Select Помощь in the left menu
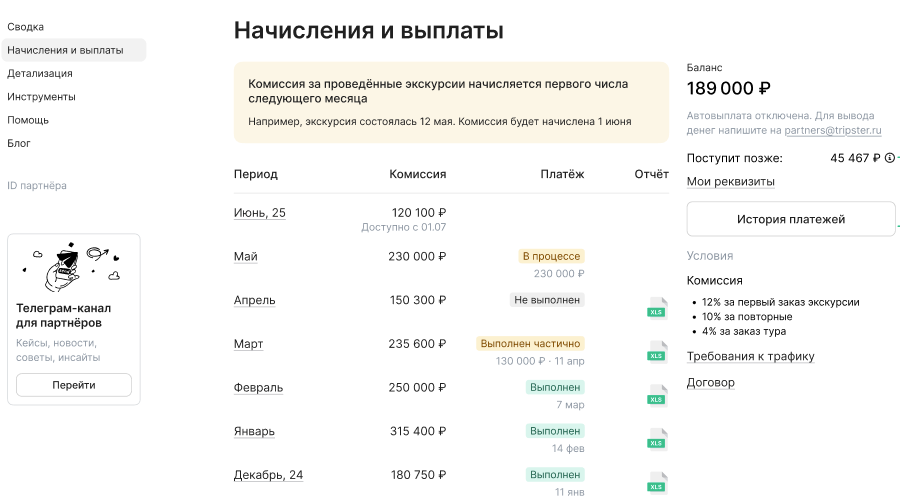The height and width of the screenshot is (500, 900). 28,120
